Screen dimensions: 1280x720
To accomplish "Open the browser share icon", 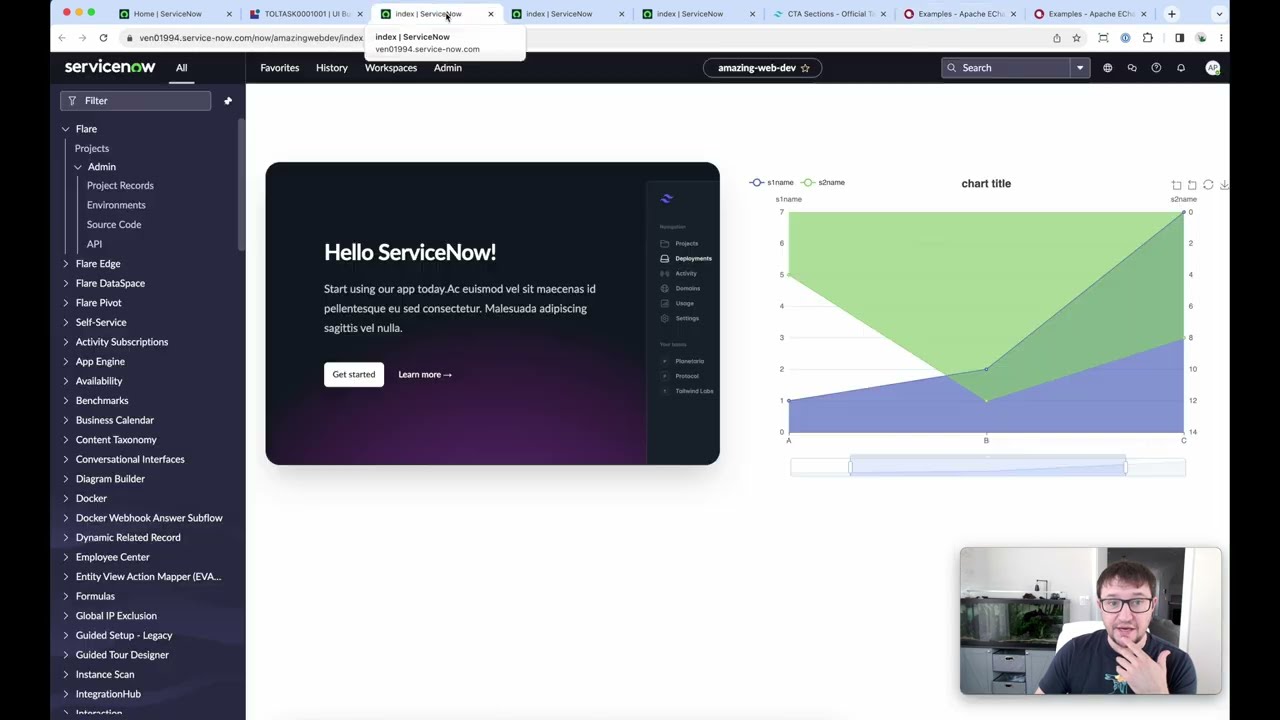I will point(1057,38).
